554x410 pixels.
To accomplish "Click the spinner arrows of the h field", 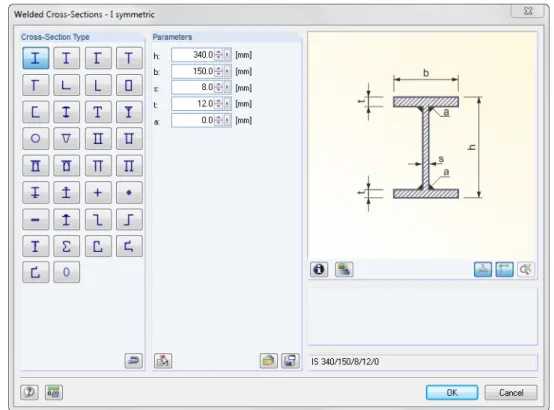I will pyautogui.click(x=219, y=55).
